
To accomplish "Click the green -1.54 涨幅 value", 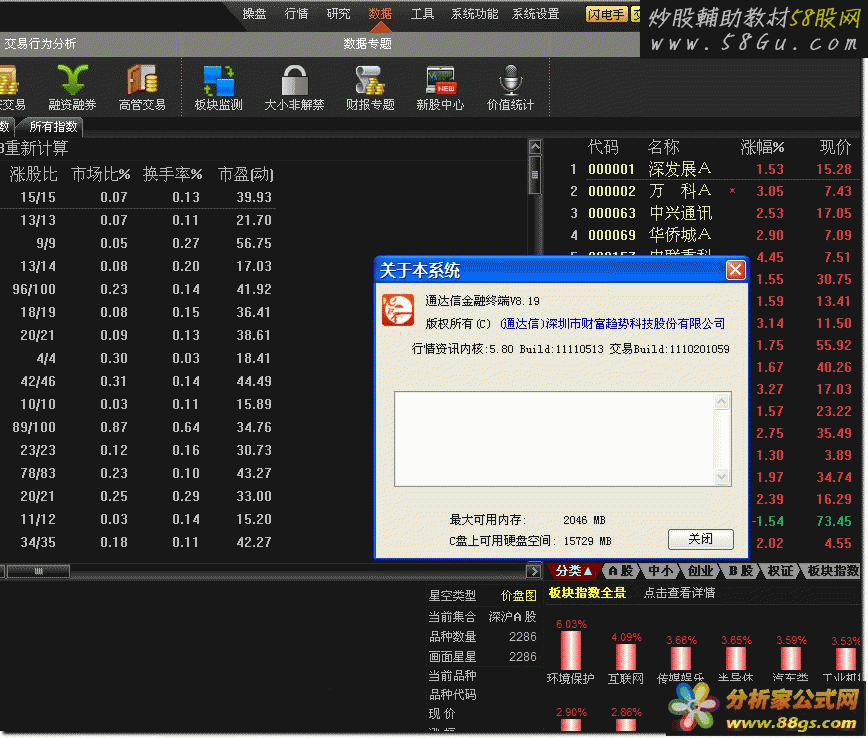I will click(x=768, y=521).
